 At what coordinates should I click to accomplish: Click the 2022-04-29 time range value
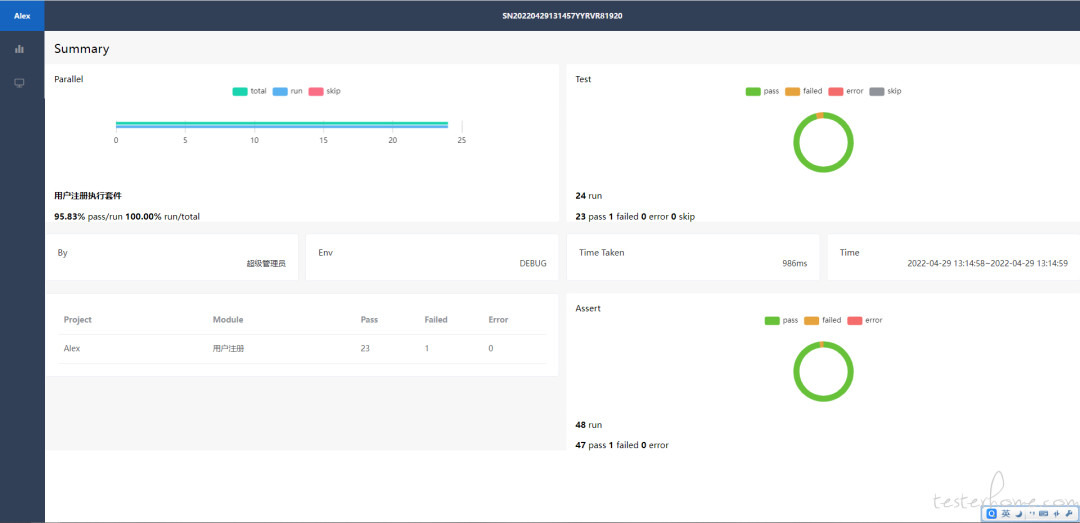point(988,263)
